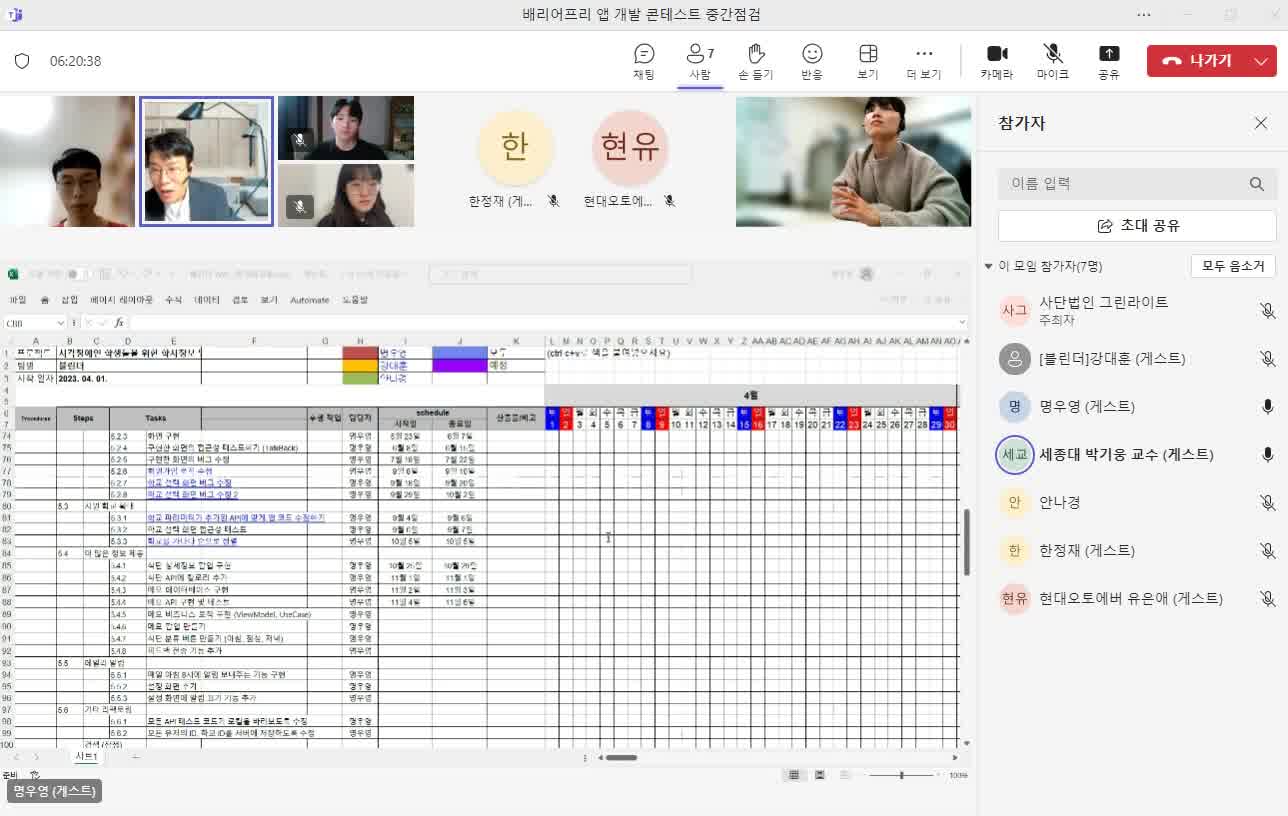Select participant 명우영 (게스트)

pyautogui.click(x=1137, y=406)
